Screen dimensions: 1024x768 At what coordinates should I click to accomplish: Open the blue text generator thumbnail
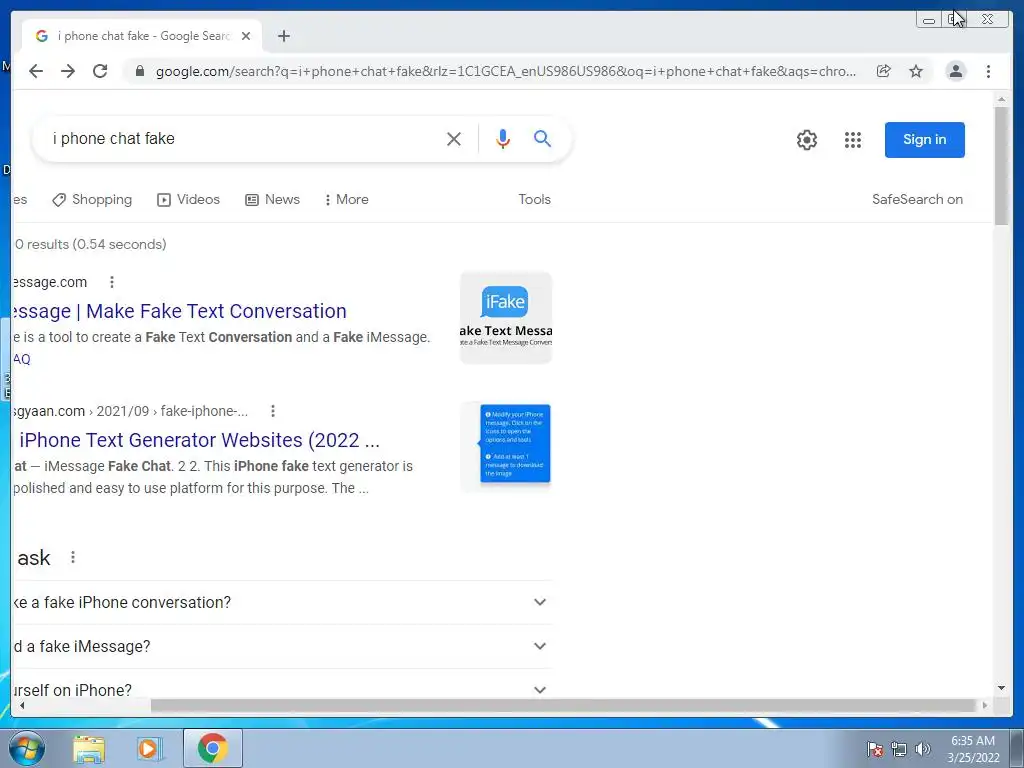(505, 447)
